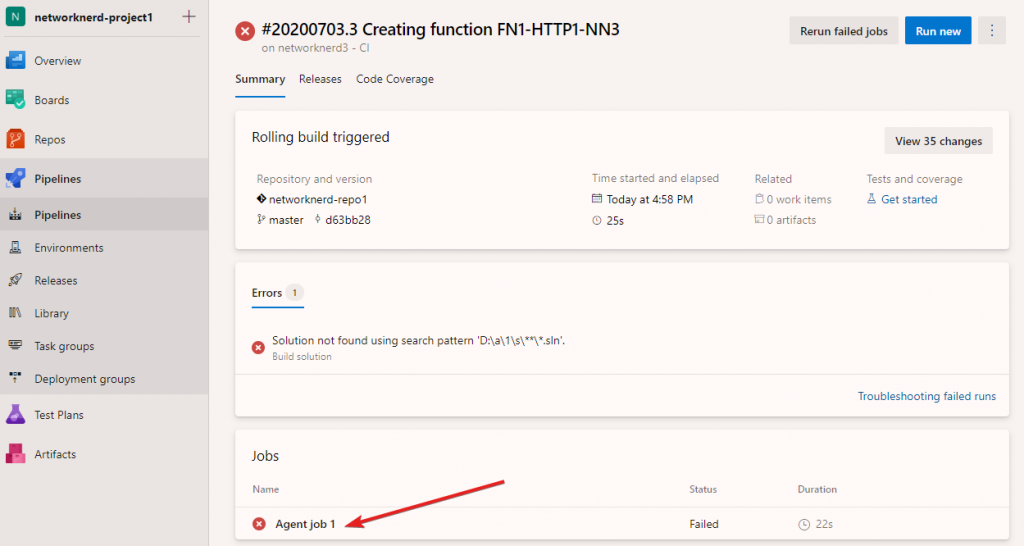Screen dimensions: 1024x546
Task: Switch to the Summary tab
Action: pyautogui.click(x=260, y=79)
